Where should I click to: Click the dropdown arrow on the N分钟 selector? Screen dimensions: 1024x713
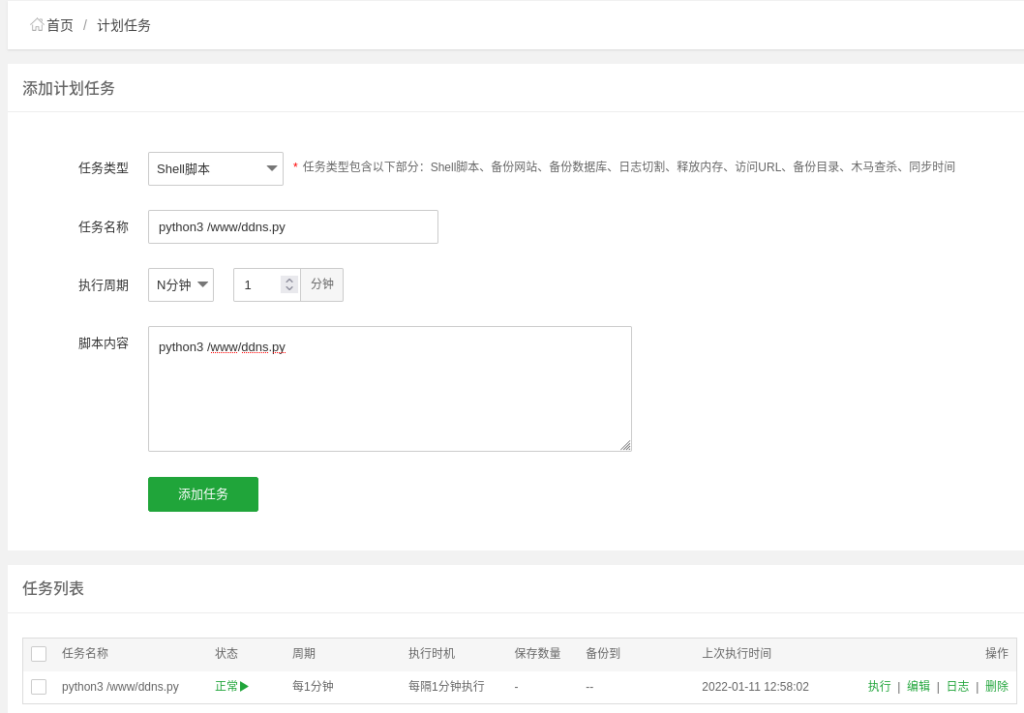(202, 284)
